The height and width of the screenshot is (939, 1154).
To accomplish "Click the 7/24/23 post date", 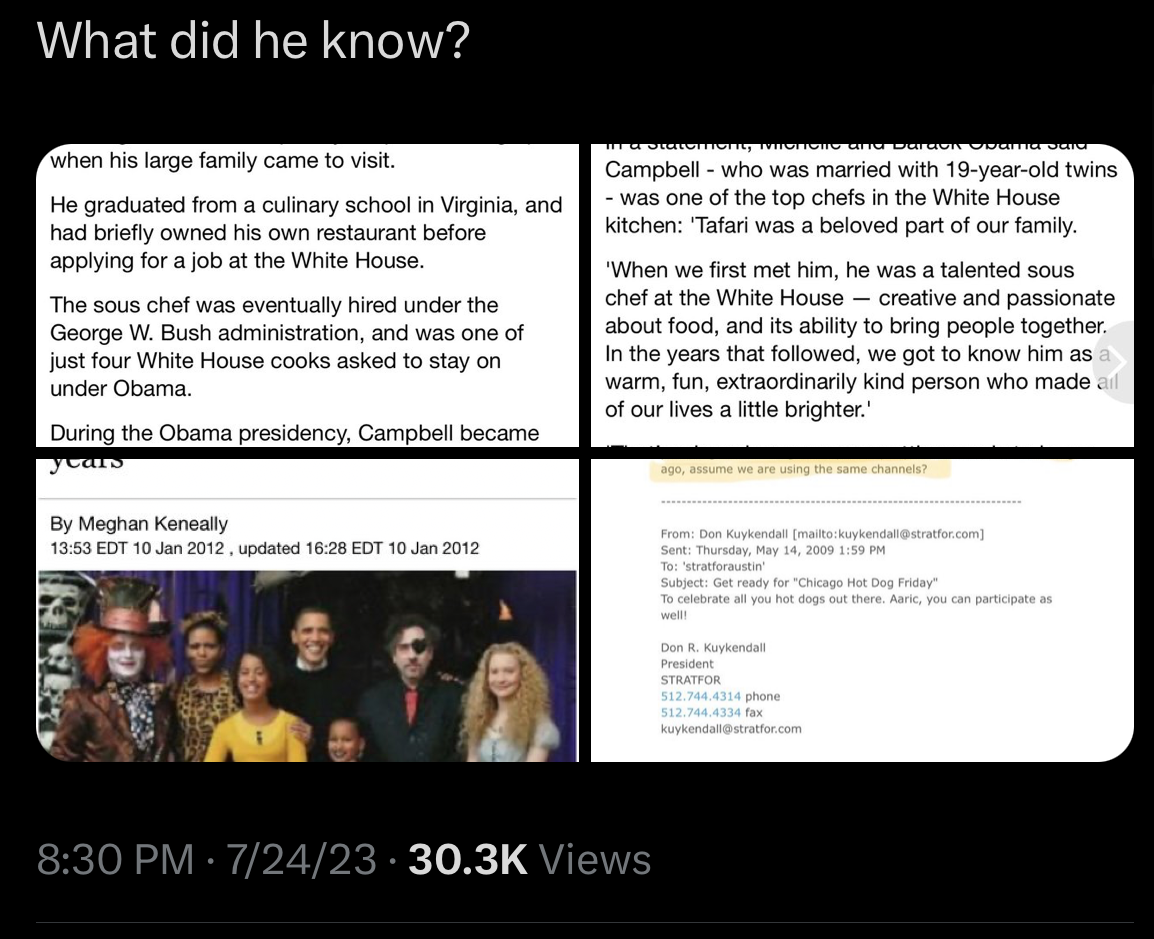I will [302, 860].
